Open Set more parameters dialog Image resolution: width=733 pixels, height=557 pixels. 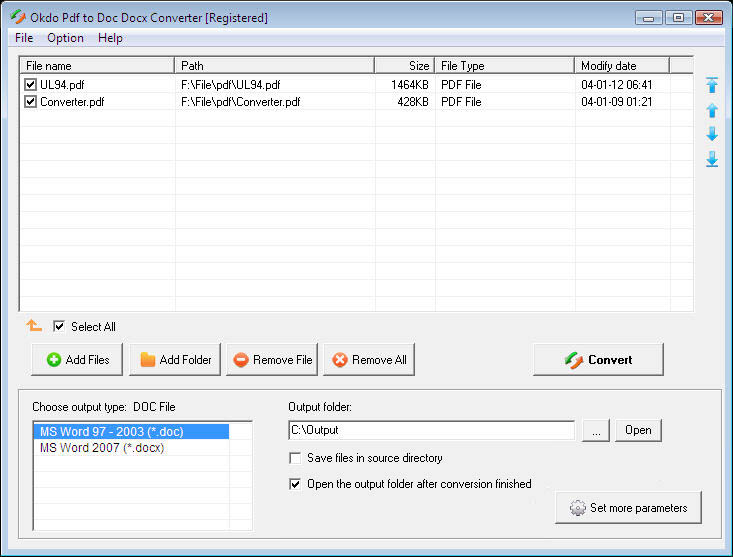coord(628,508)
